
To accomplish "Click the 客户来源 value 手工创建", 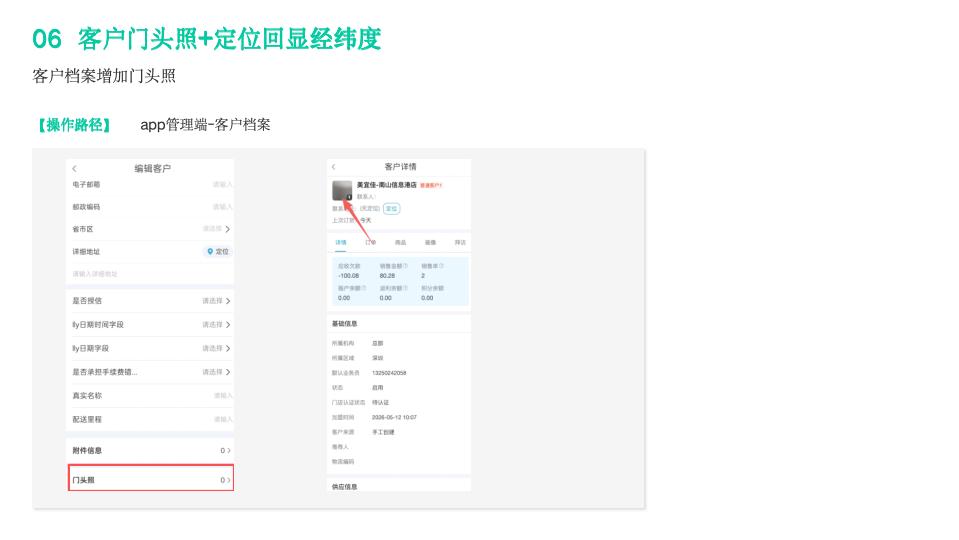I will pyautogui.click(x=383, y=432).
